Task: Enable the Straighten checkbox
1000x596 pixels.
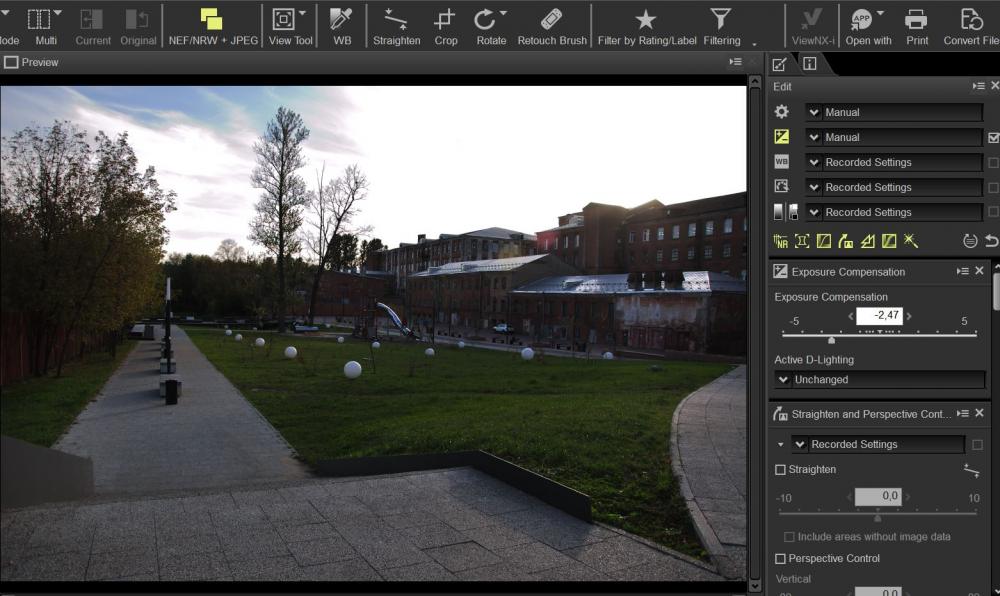Action: pyautogui.click(x=780, y=470)
